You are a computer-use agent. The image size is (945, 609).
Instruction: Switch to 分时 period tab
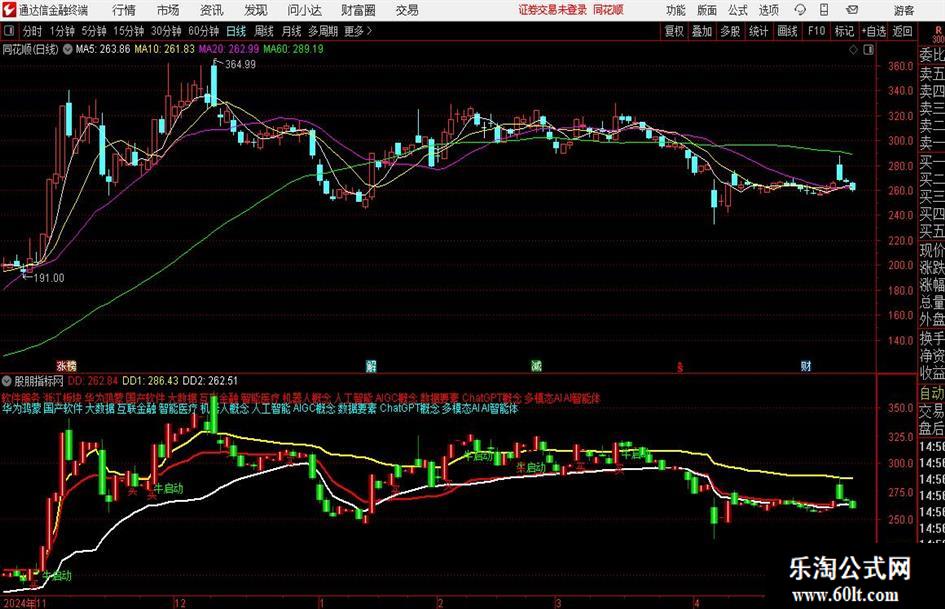(x=32, y=31)
